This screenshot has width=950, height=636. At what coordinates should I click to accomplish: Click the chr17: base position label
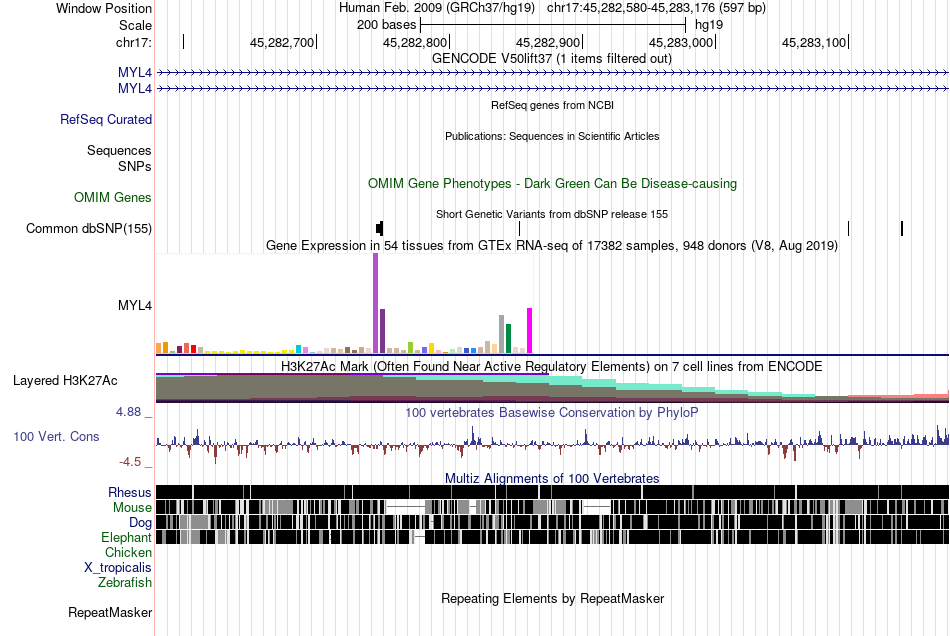(134, 42)
